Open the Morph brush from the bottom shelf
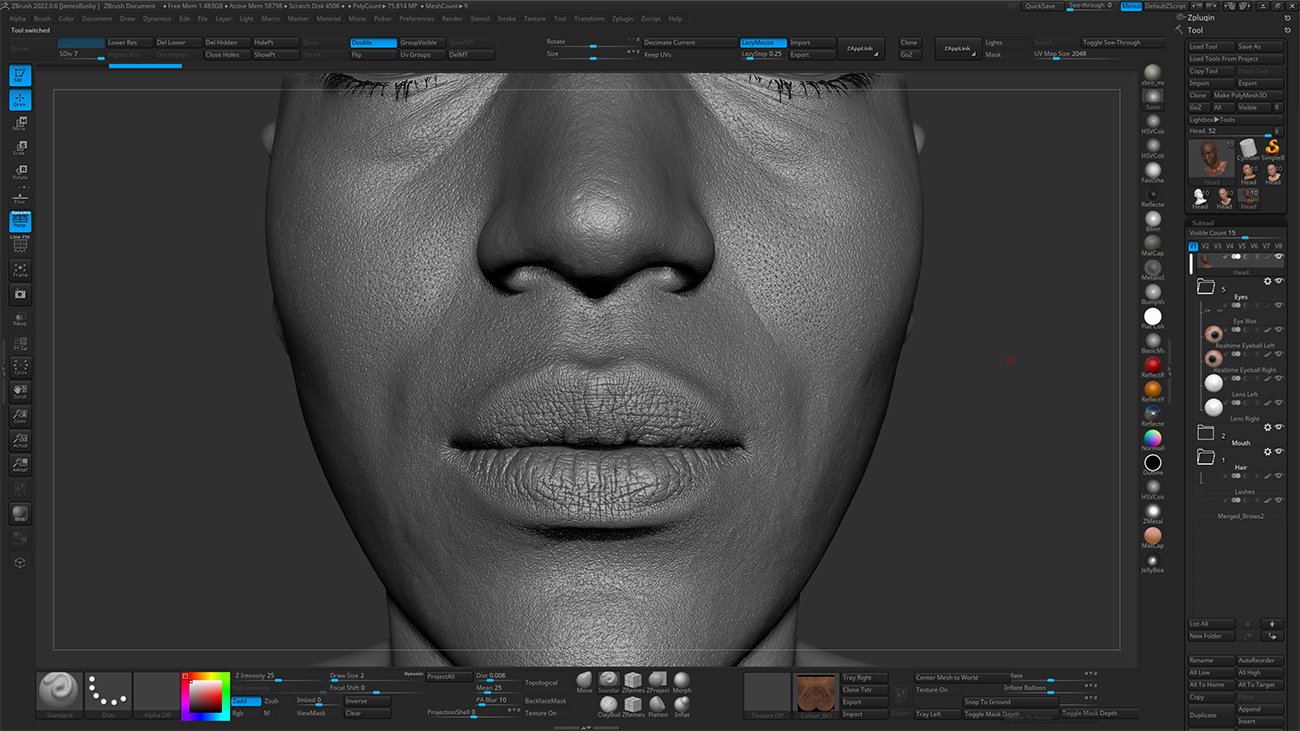Image resolution: width=1300 pixels, height=731 pixels. tap(682, 679)
